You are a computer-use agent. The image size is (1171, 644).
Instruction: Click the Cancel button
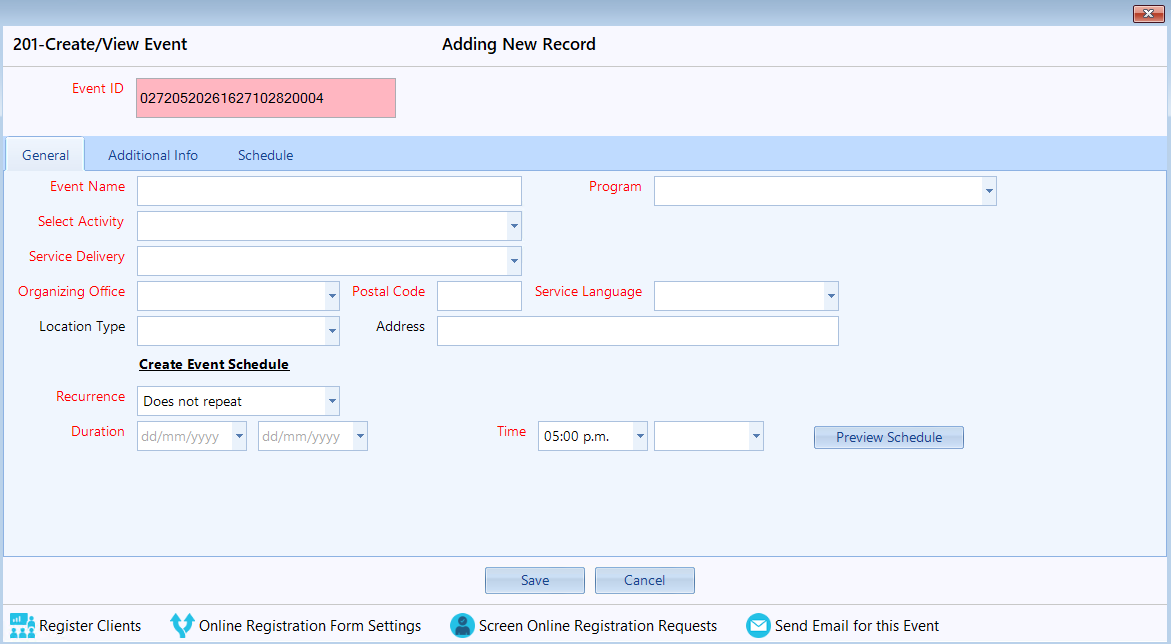click(x=644, y=580)
